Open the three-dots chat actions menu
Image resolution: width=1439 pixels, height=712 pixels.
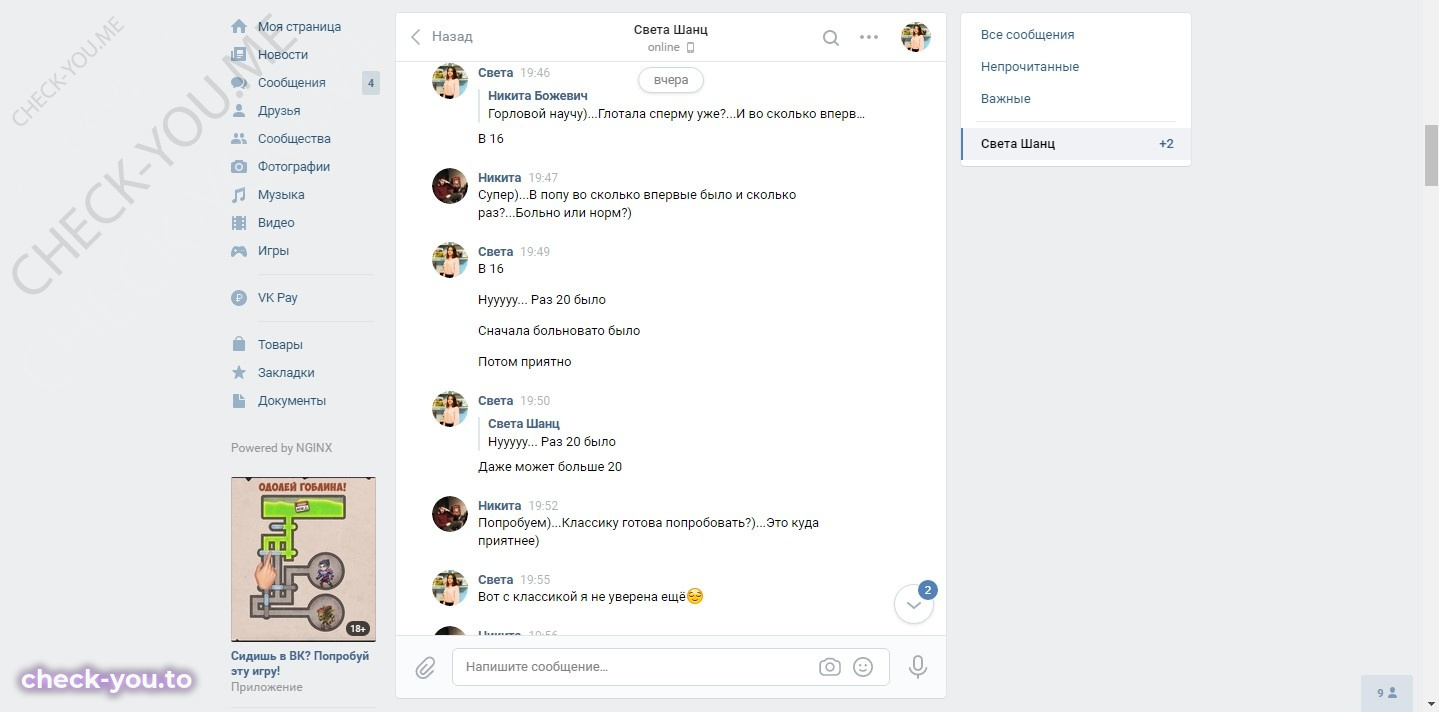point(869,38)
